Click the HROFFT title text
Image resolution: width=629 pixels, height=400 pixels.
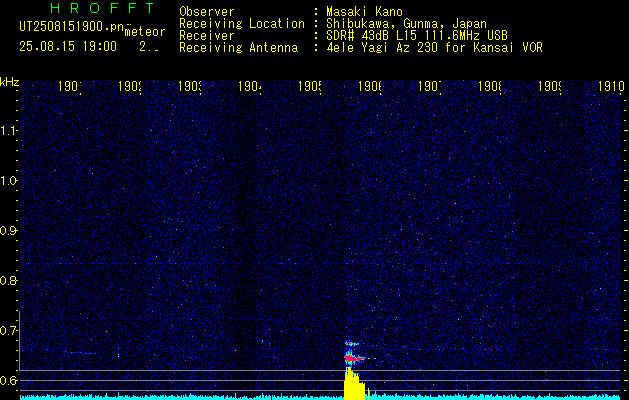tap(102, 8)
